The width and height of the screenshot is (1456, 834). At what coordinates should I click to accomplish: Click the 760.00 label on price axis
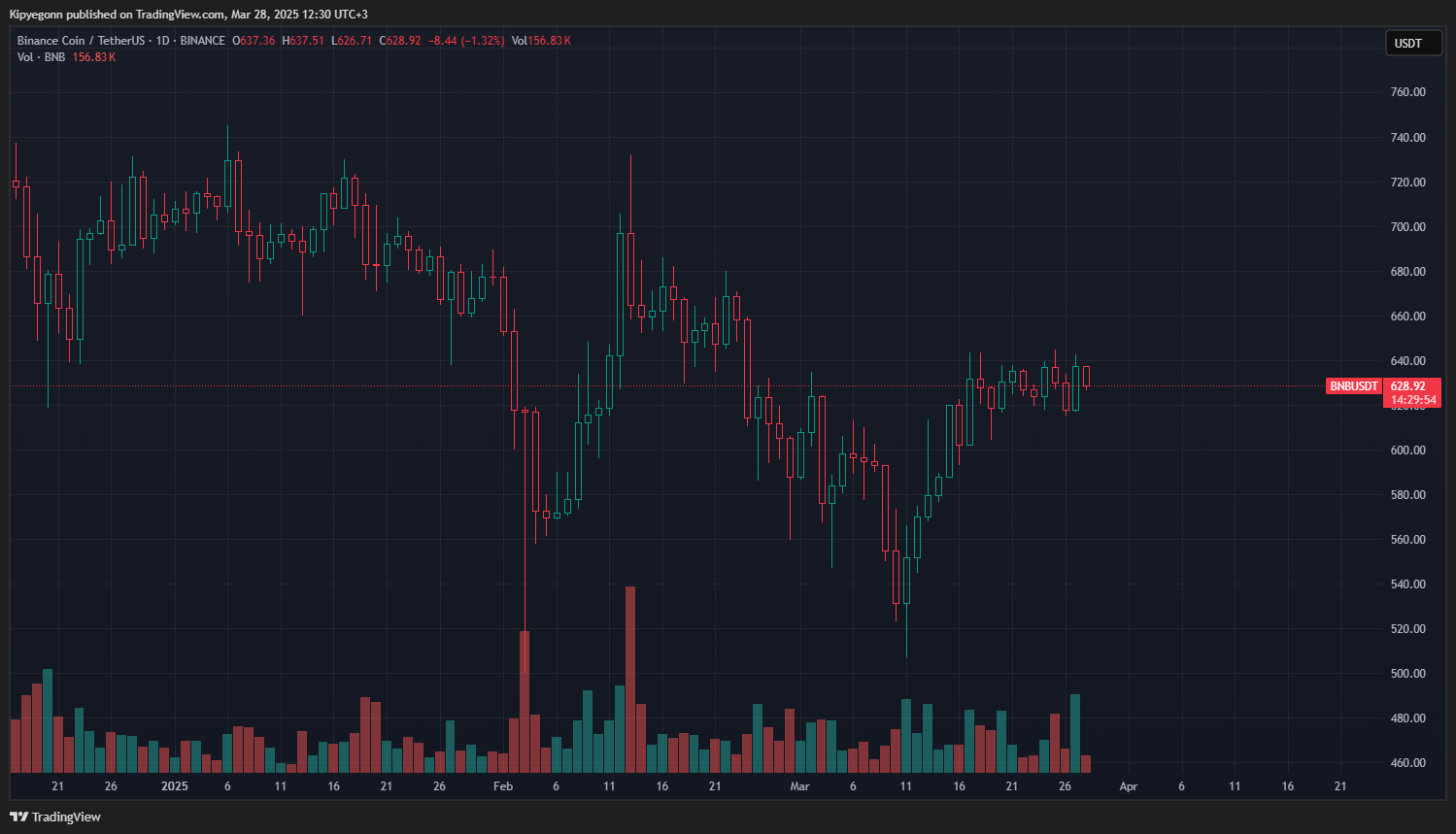[x=1407, y=92]
